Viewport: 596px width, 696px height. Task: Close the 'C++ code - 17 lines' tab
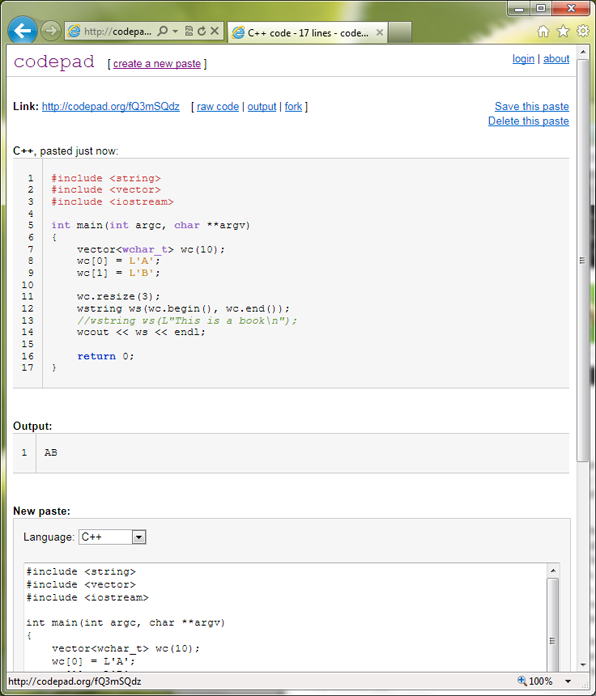point(379,32)
